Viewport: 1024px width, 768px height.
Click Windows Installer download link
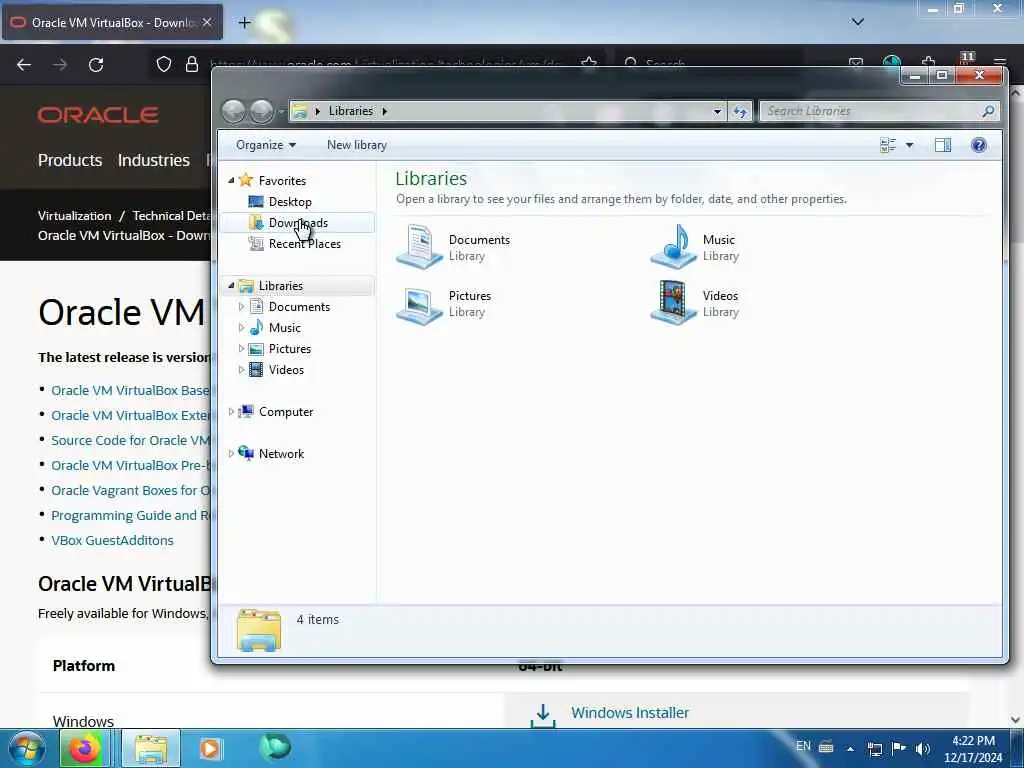[x=630, y=713]
